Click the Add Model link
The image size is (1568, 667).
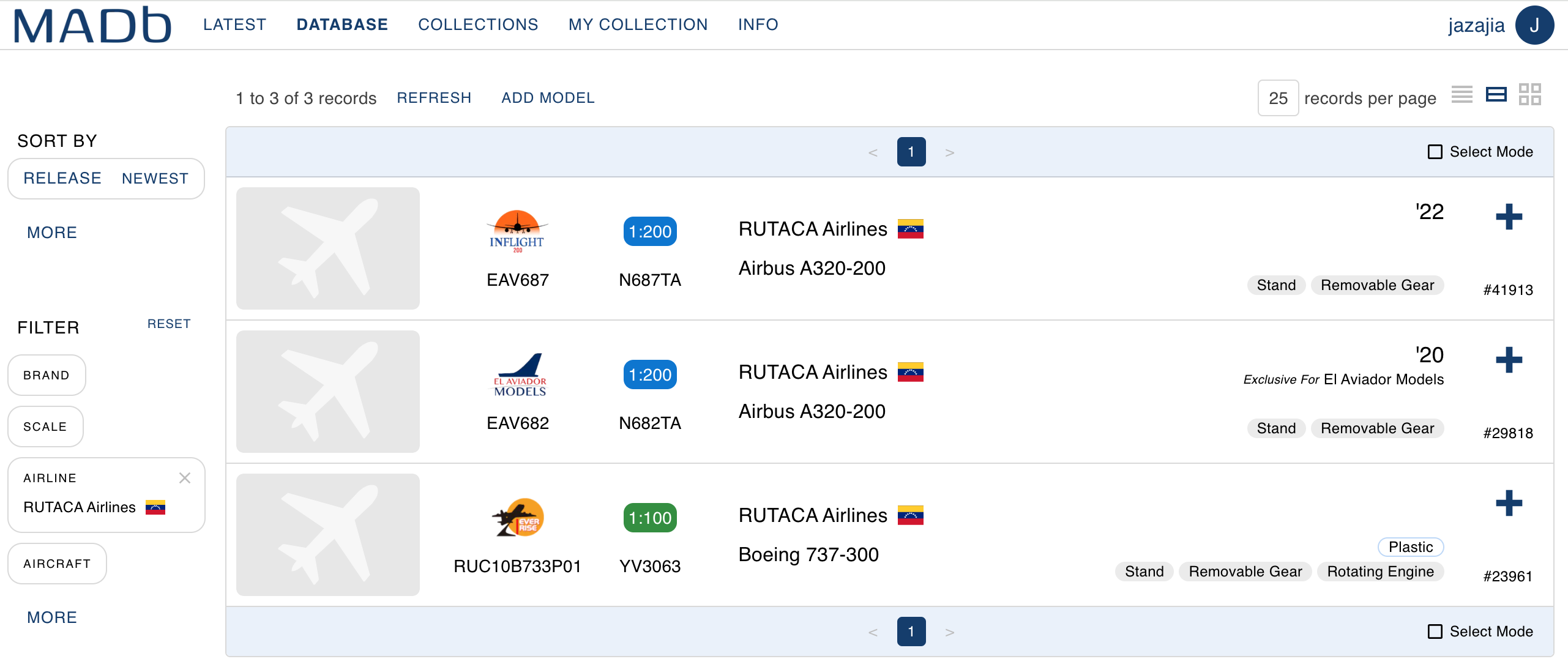coord(548,98)
